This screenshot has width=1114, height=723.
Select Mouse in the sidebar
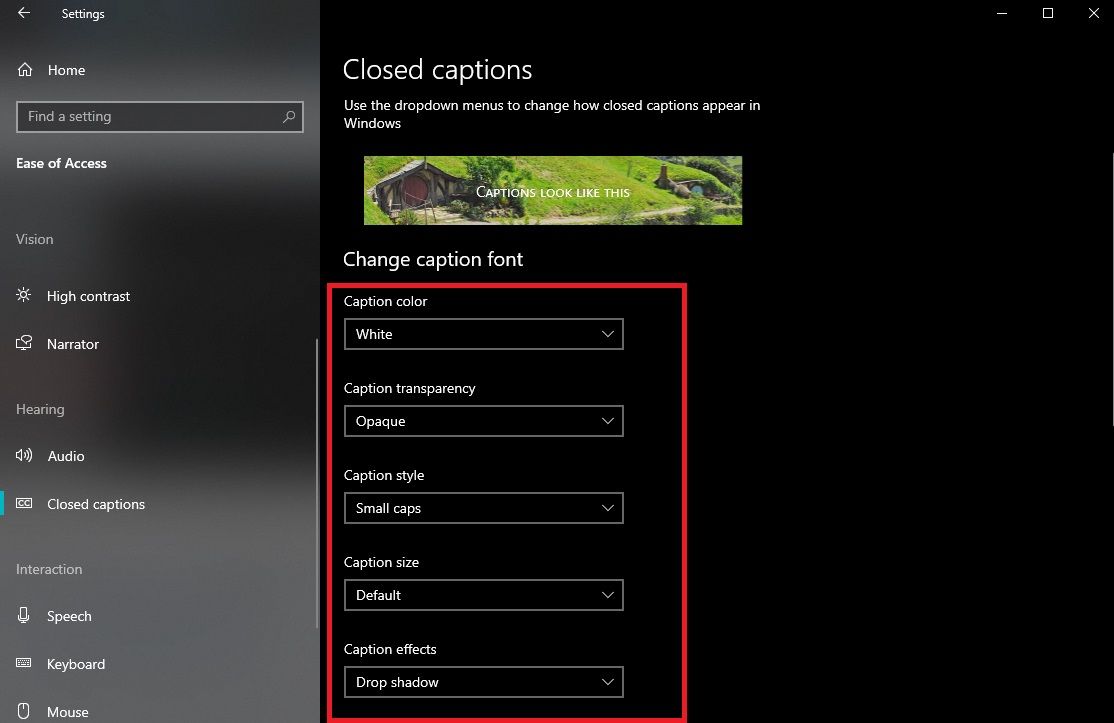coord(68,711)
